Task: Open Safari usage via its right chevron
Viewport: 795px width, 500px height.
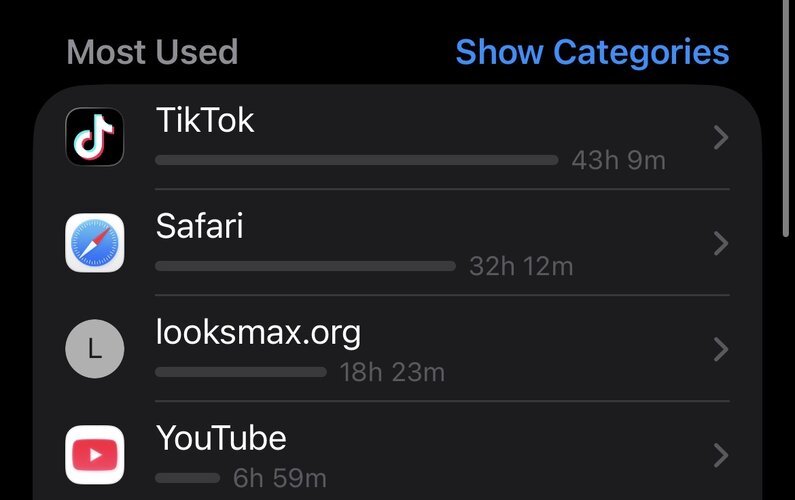Action: [720, 243]
